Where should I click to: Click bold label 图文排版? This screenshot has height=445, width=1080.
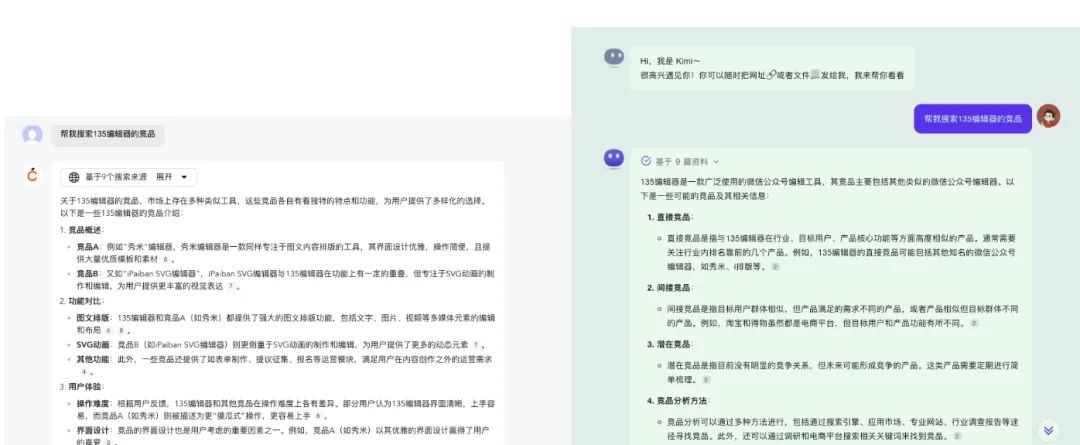93,318
